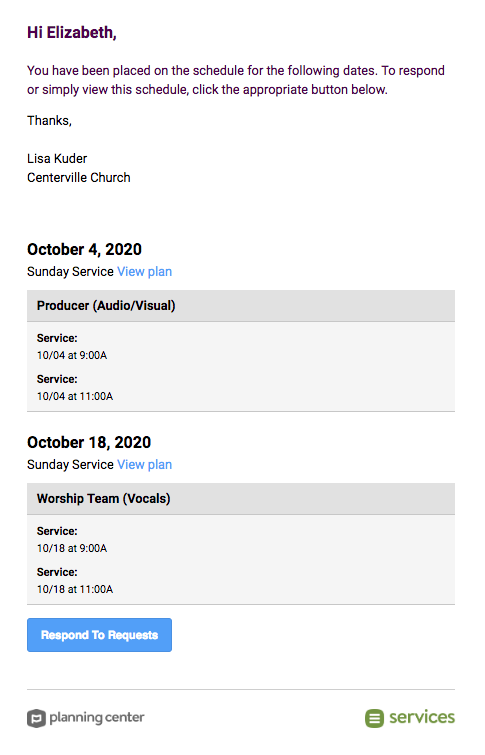Click the green Services logo icon
Viewport: 485px width, 755px height.
tap(374, 718)
